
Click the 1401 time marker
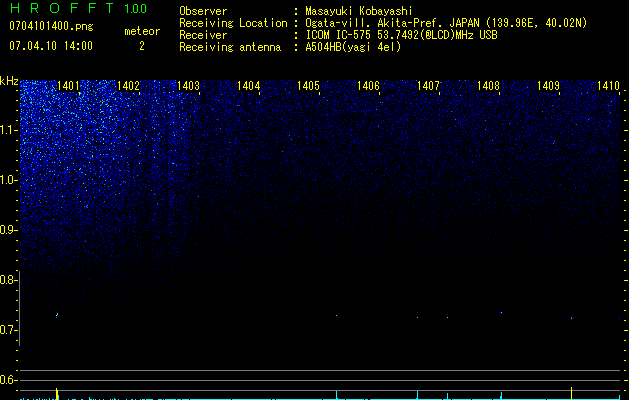[x=69, y=85]
